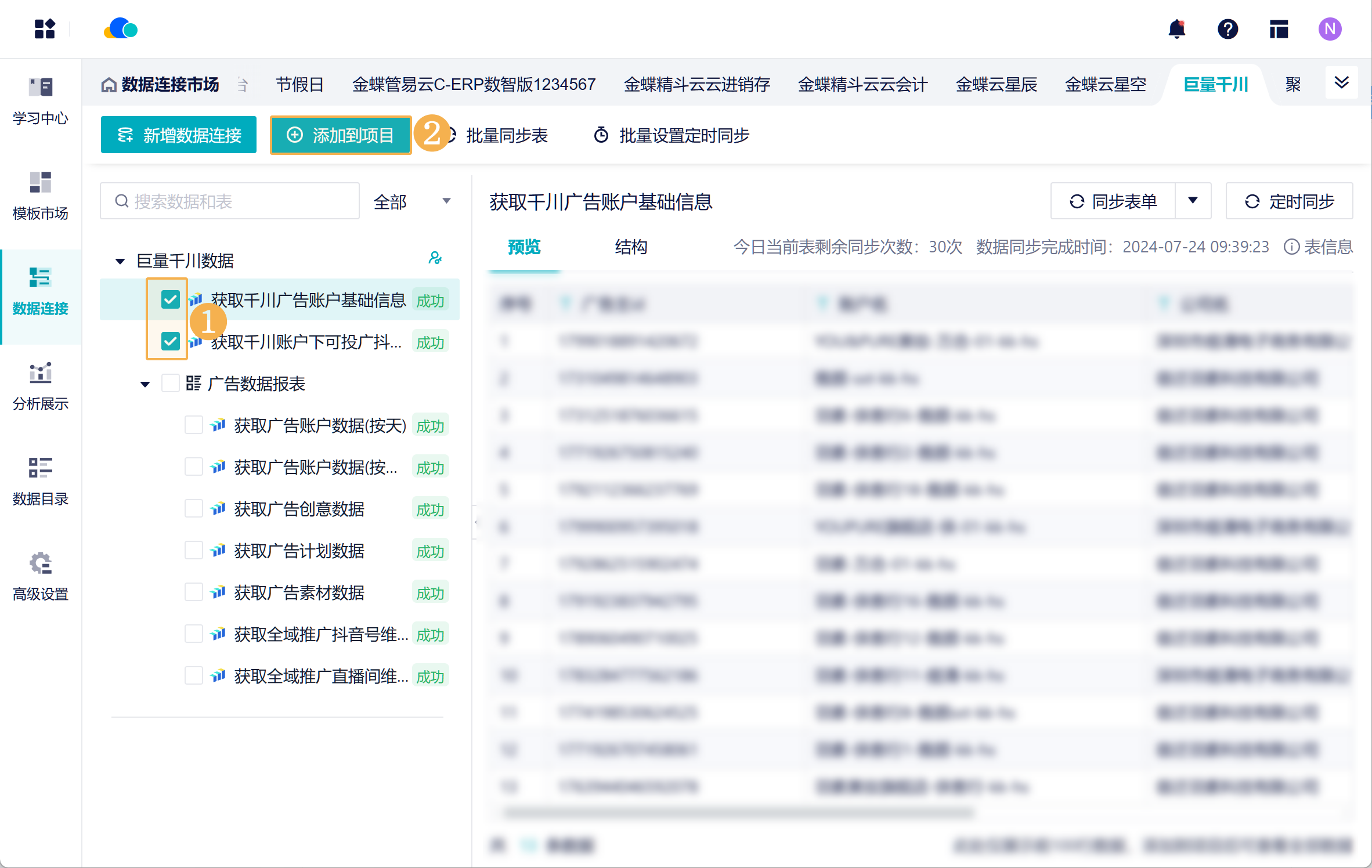This screenshot has height=868, width=1372.
Task: Switch to the 结构 tab
Action: 631,247
